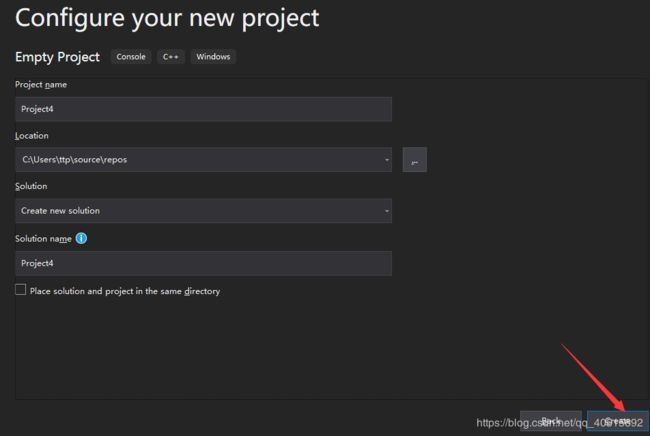The width and height of the screenshot is (650, 436).
Task: Select the Windows tag
Action: [213, 57]
